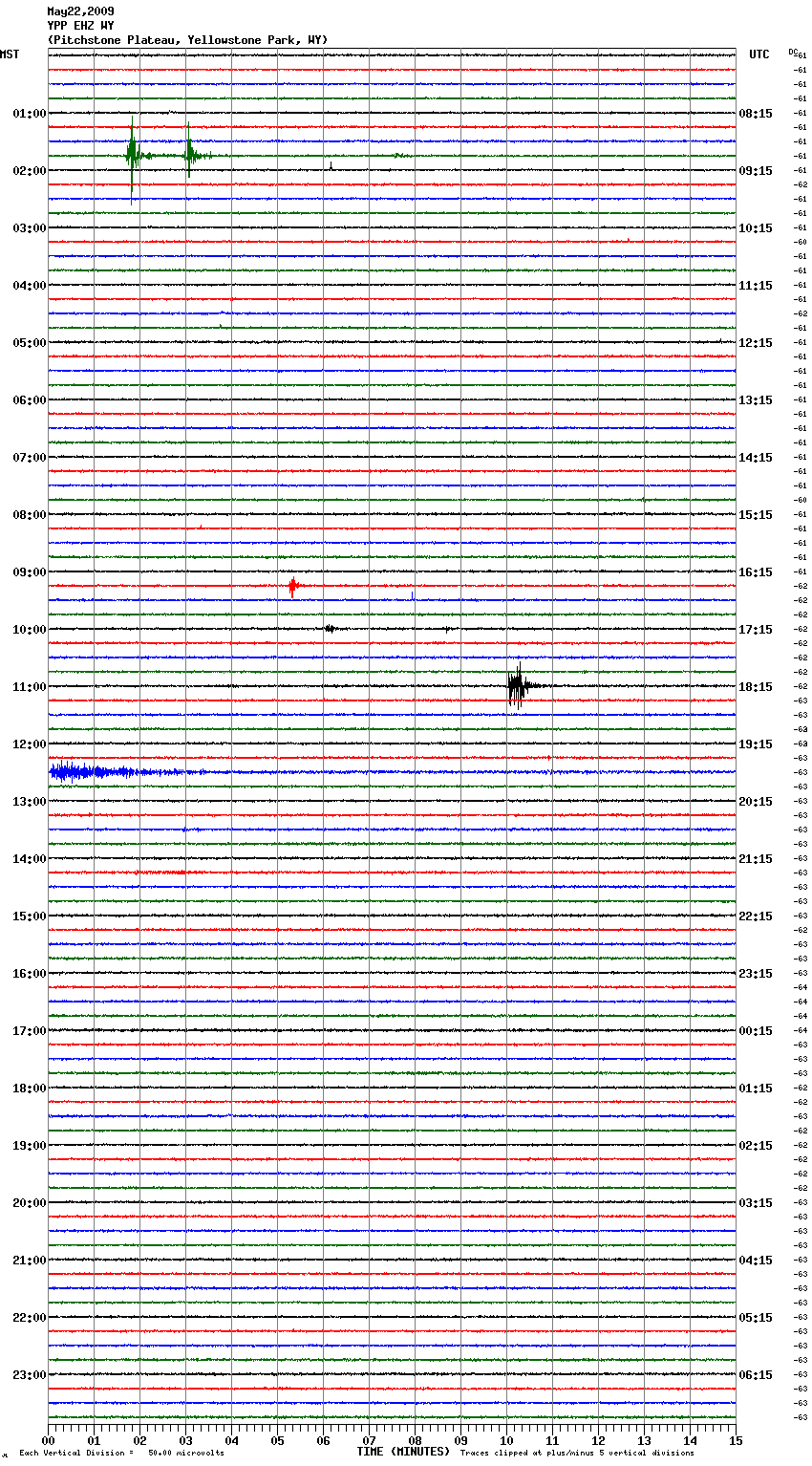Click the 16:15 UTC time label

[x=756, y=572]
